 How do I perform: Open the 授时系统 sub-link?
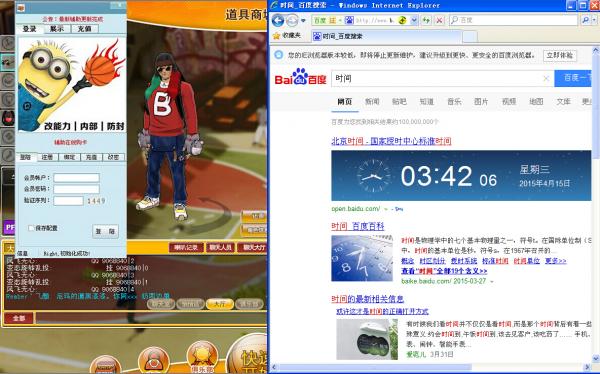[x=464, y=261]
